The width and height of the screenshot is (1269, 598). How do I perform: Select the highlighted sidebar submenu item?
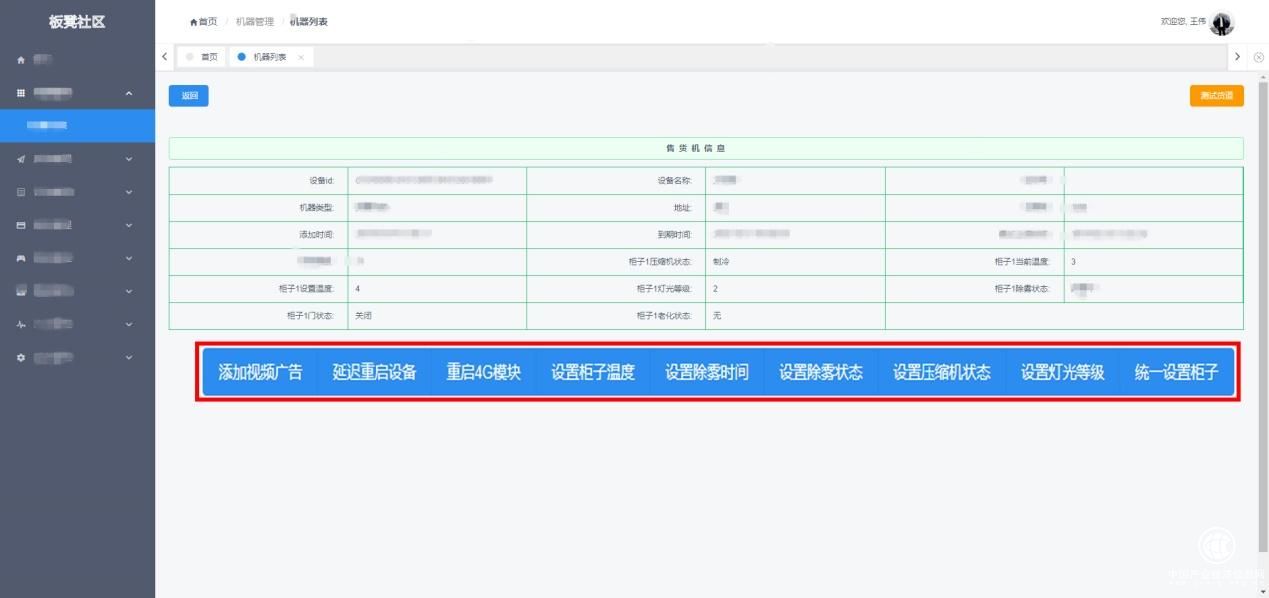[77, 125]
